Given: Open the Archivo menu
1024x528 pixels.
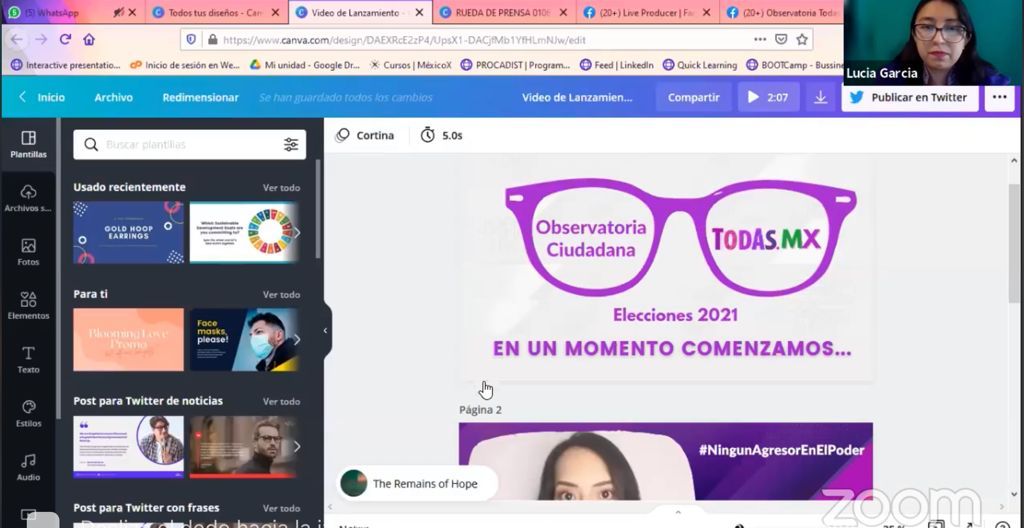Looking at the screenshot, I should point(114,97).
